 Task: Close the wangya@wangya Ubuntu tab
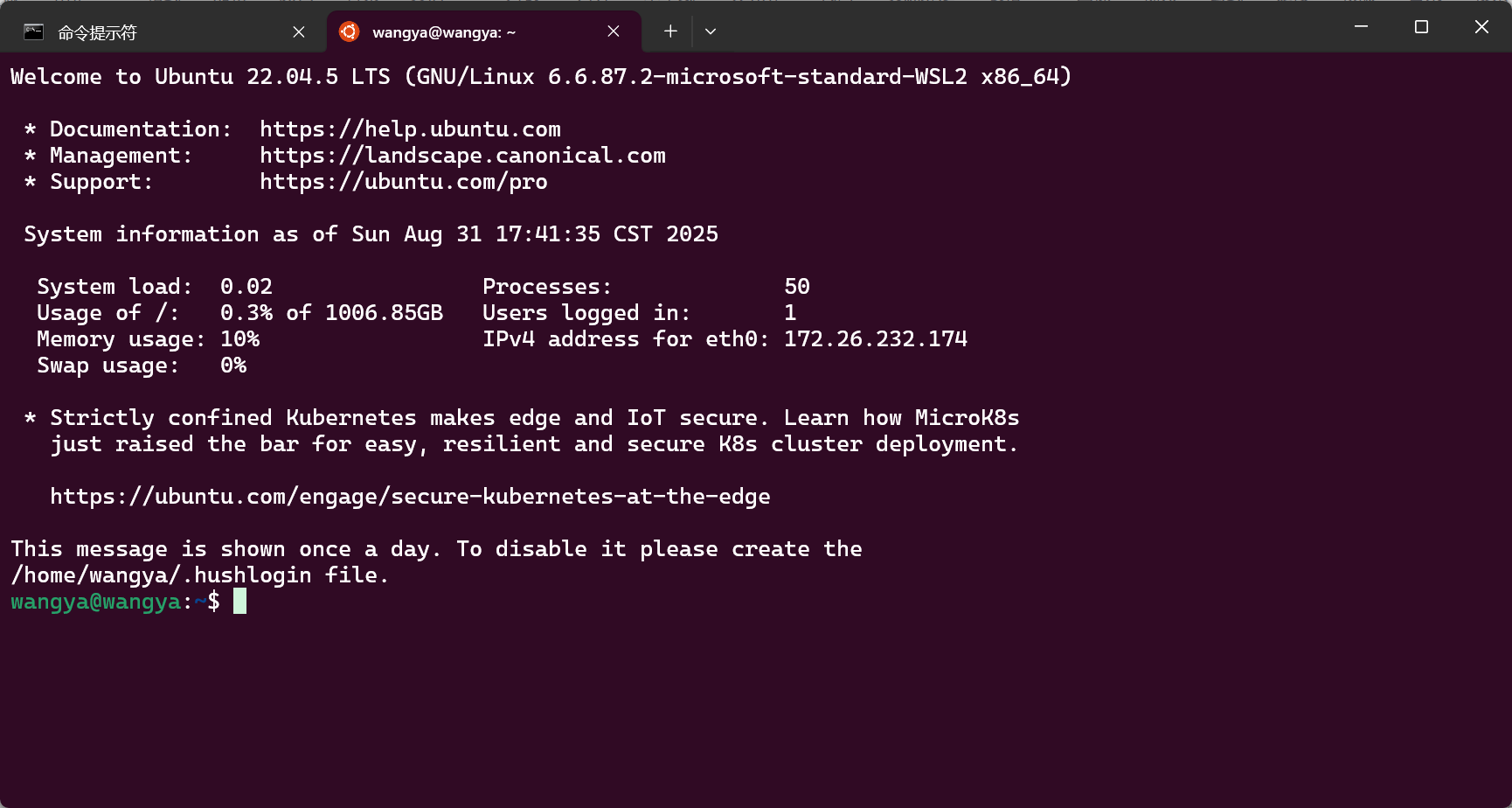pyautogui.click(x=613, y=31)
